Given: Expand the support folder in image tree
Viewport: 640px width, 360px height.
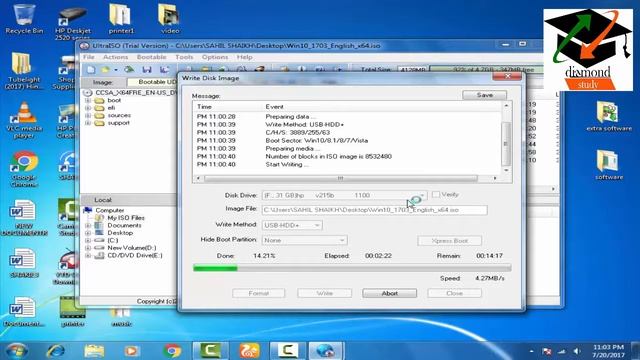Looking at the screenshot, I should pos(88,123).
